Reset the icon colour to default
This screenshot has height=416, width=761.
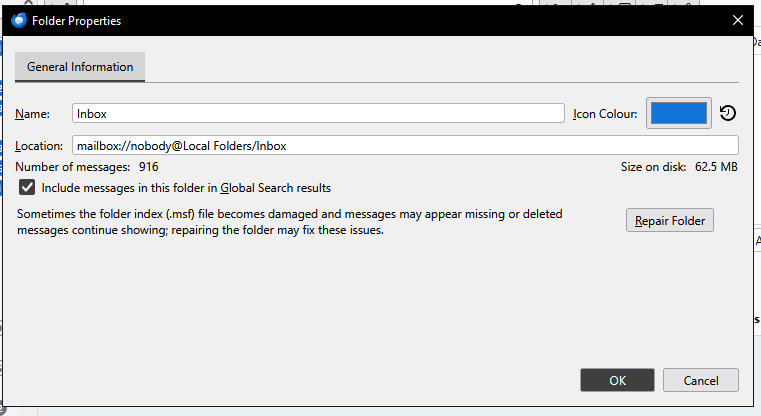(728, 114)
